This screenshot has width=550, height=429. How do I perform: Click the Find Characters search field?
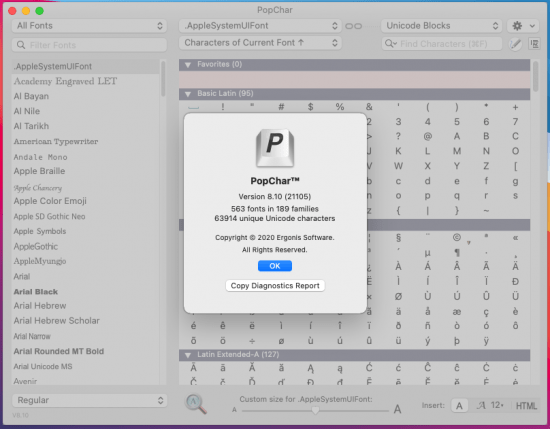click(442, 44)
